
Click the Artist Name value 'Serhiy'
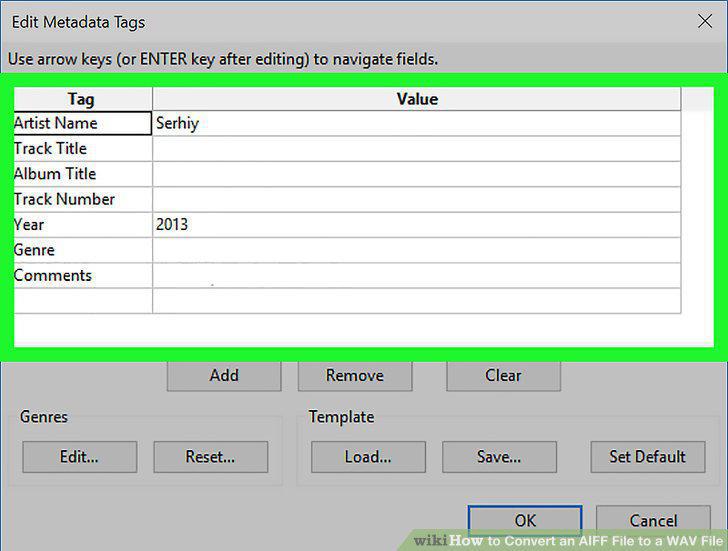point(417,123)
